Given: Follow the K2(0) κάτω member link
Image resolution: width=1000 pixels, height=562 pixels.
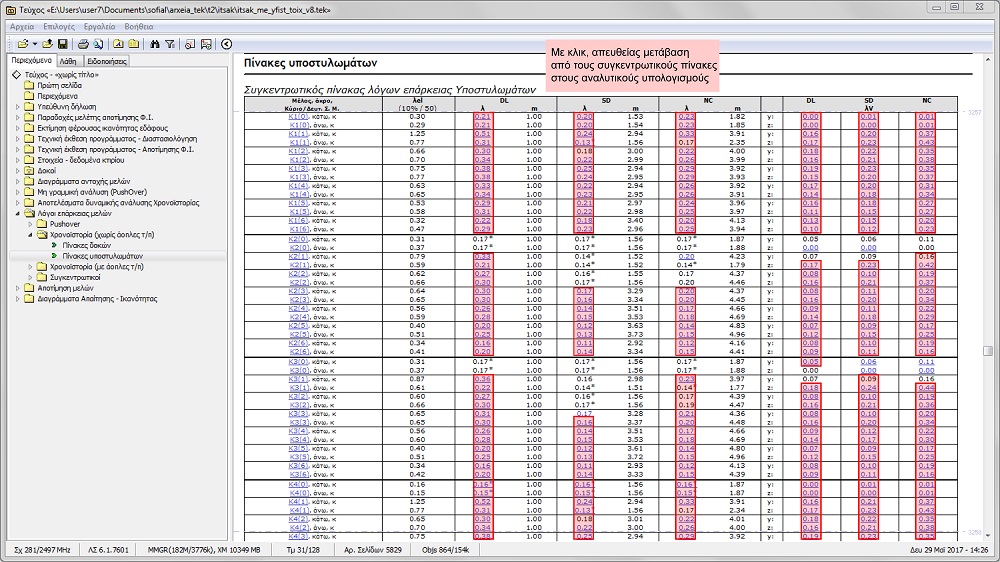Looking at the screenshot, I should [299, 239].
